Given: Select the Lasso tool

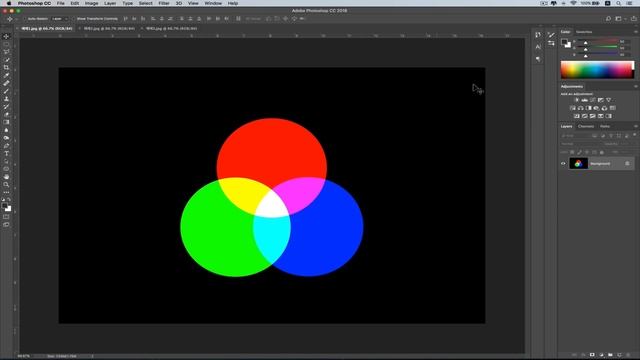Looking at the screenshot, I should pos(6,52).
